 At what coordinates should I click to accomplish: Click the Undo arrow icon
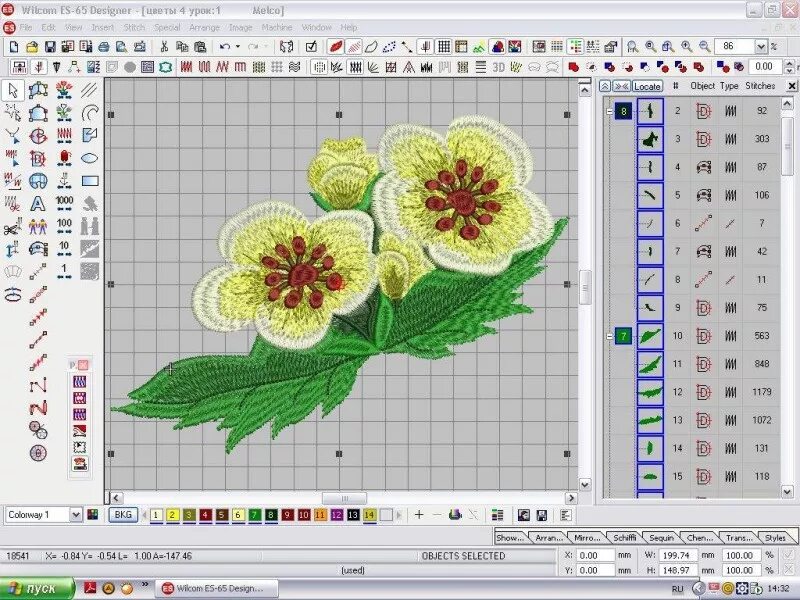pyautogui.click(x=224, y=47)
